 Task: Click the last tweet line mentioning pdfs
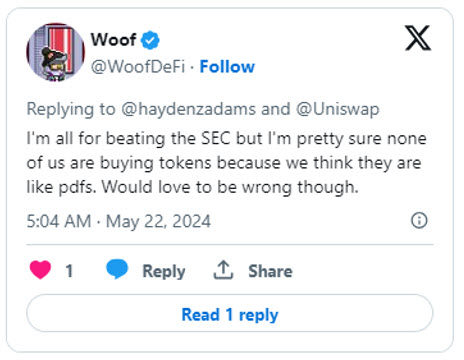click(x=193, y=187)
